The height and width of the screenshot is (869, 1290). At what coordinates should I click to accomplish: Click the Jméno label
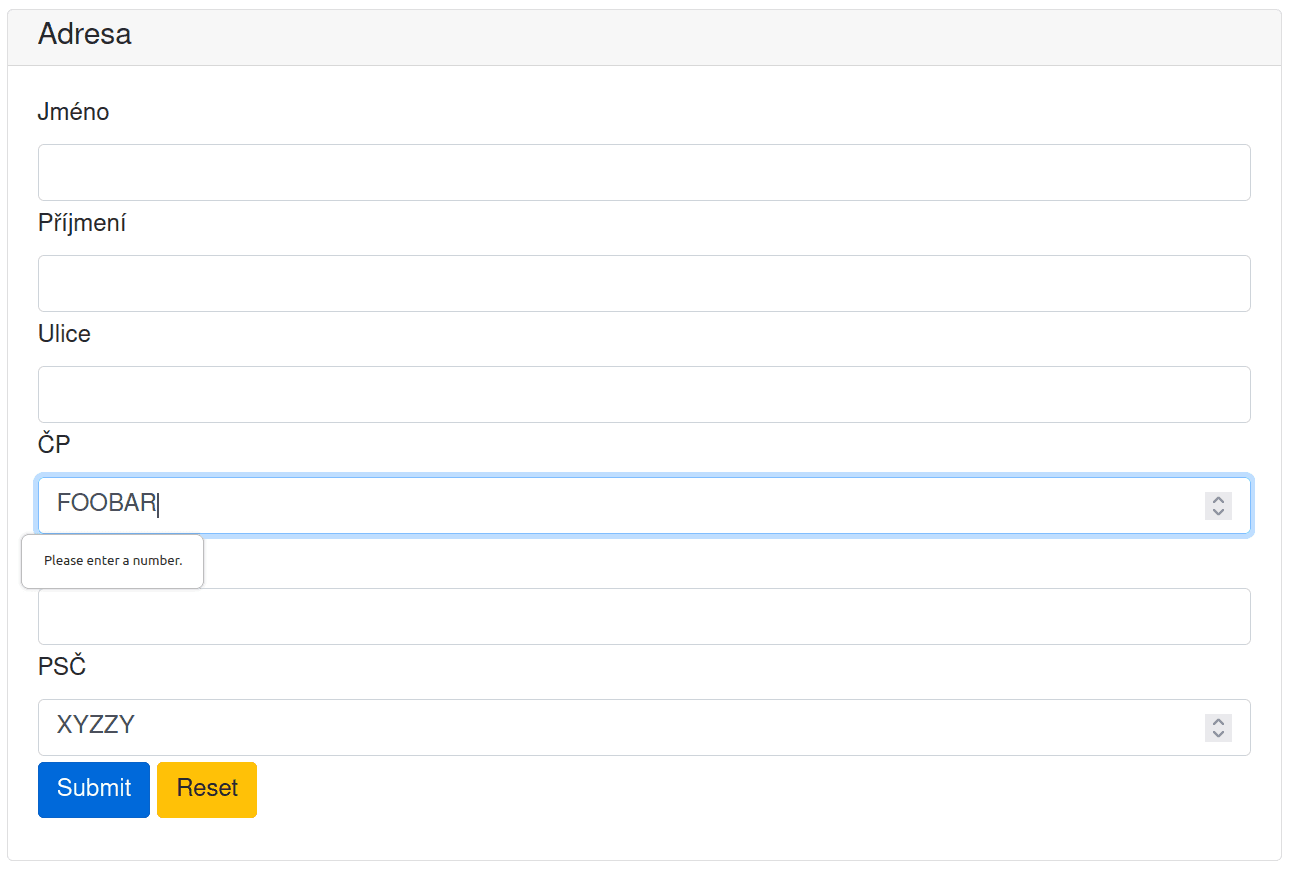(73, 112)
